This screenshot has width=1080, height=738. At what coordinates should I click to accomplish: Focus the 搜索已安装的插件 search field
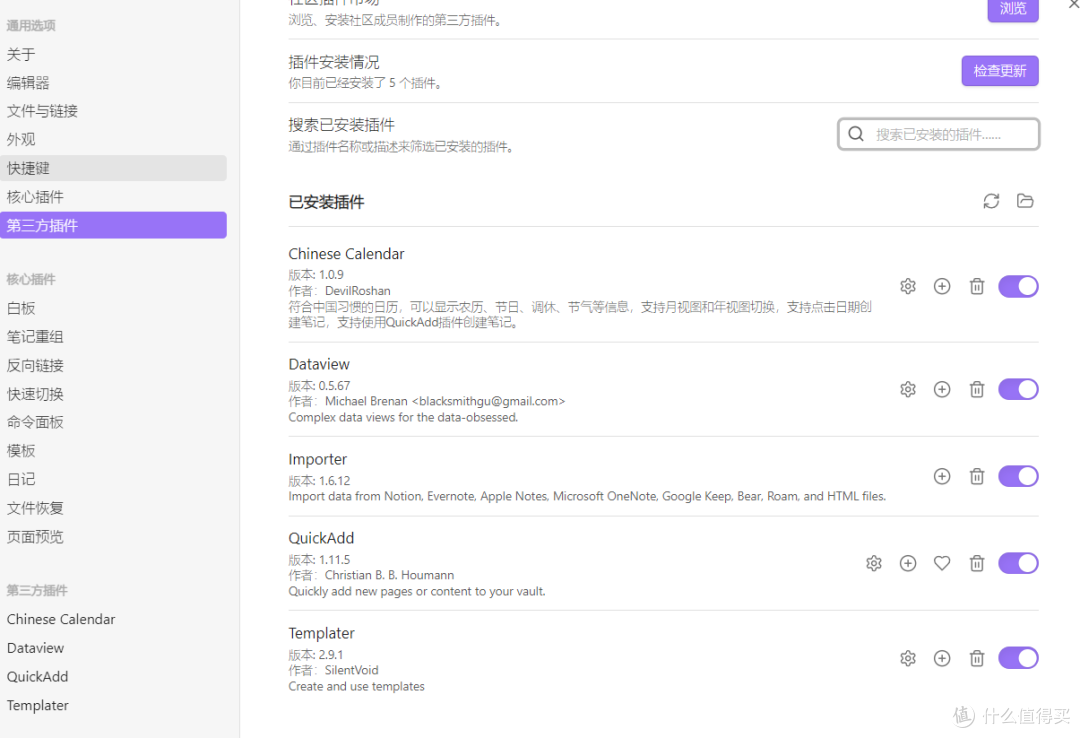tap(938, 134)
